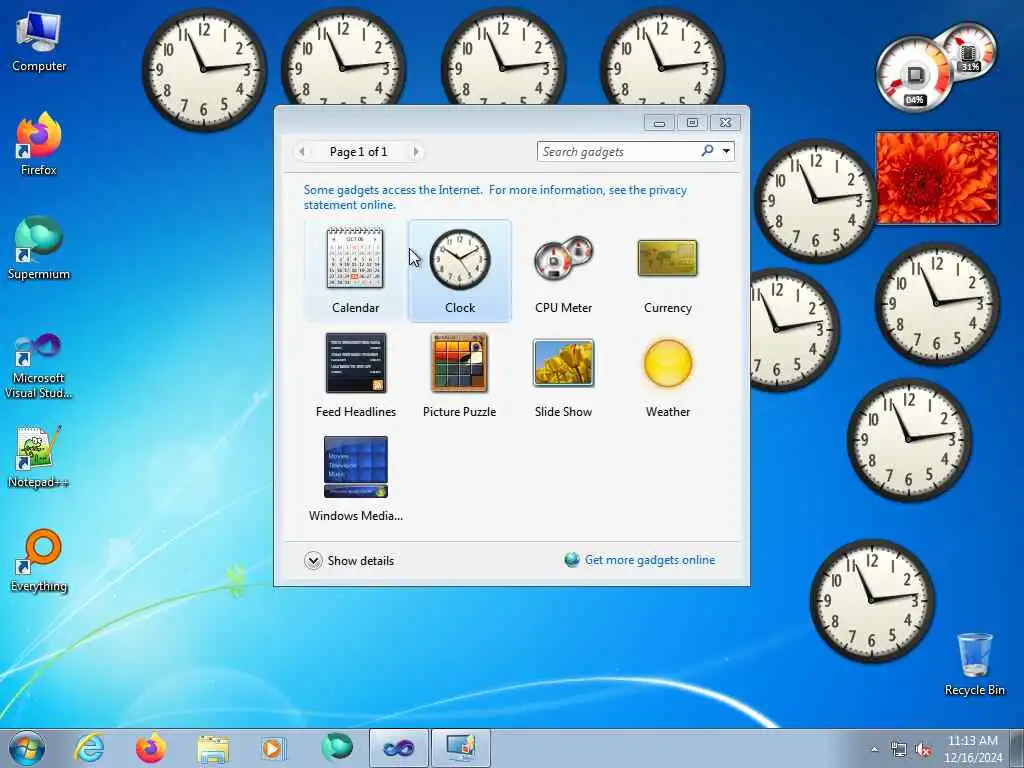
Task: Open Windows Media Player from the taskbar
Action: click(272, 748)
